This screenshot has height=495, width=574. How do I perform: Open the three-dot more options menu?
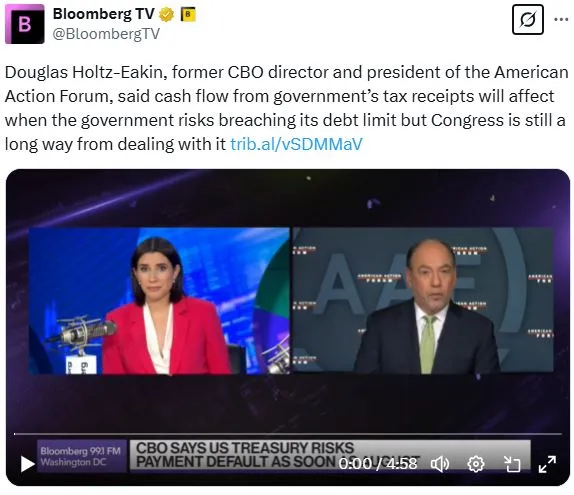(561, 19)
